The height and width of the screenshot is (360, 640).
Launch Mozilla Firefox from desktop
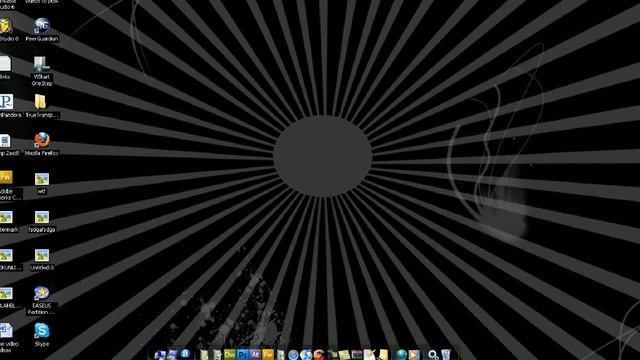42,144
